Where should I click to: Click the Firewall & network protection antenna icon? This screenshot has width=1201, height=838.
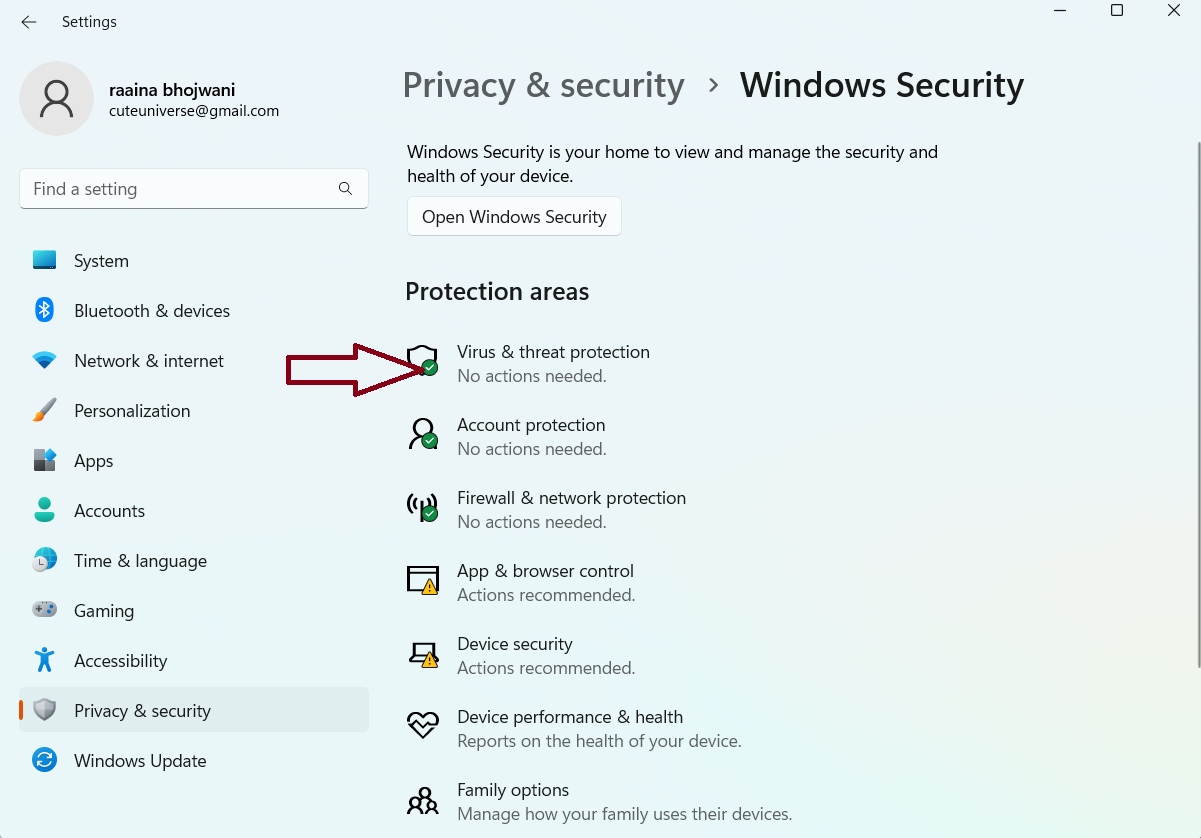pyautogui.click(x=423, y=506)
